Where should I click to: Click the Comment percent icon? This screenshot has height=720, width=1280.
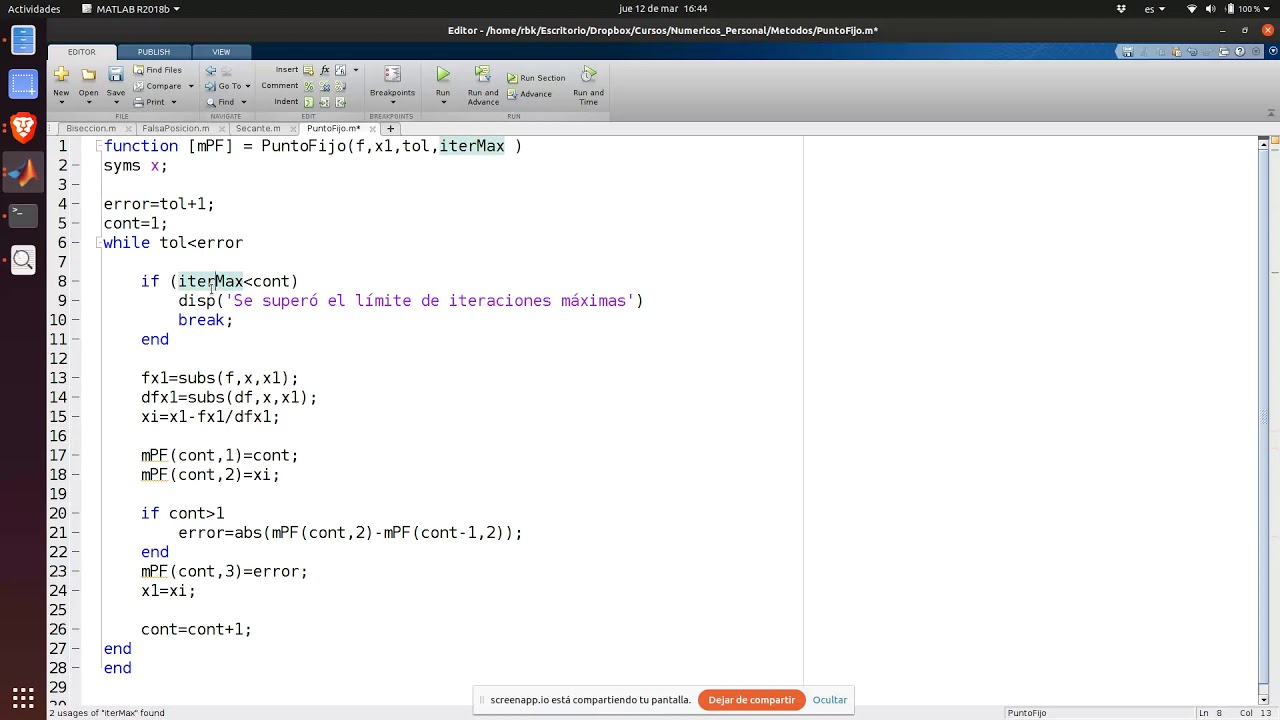[x=308, y=86]
